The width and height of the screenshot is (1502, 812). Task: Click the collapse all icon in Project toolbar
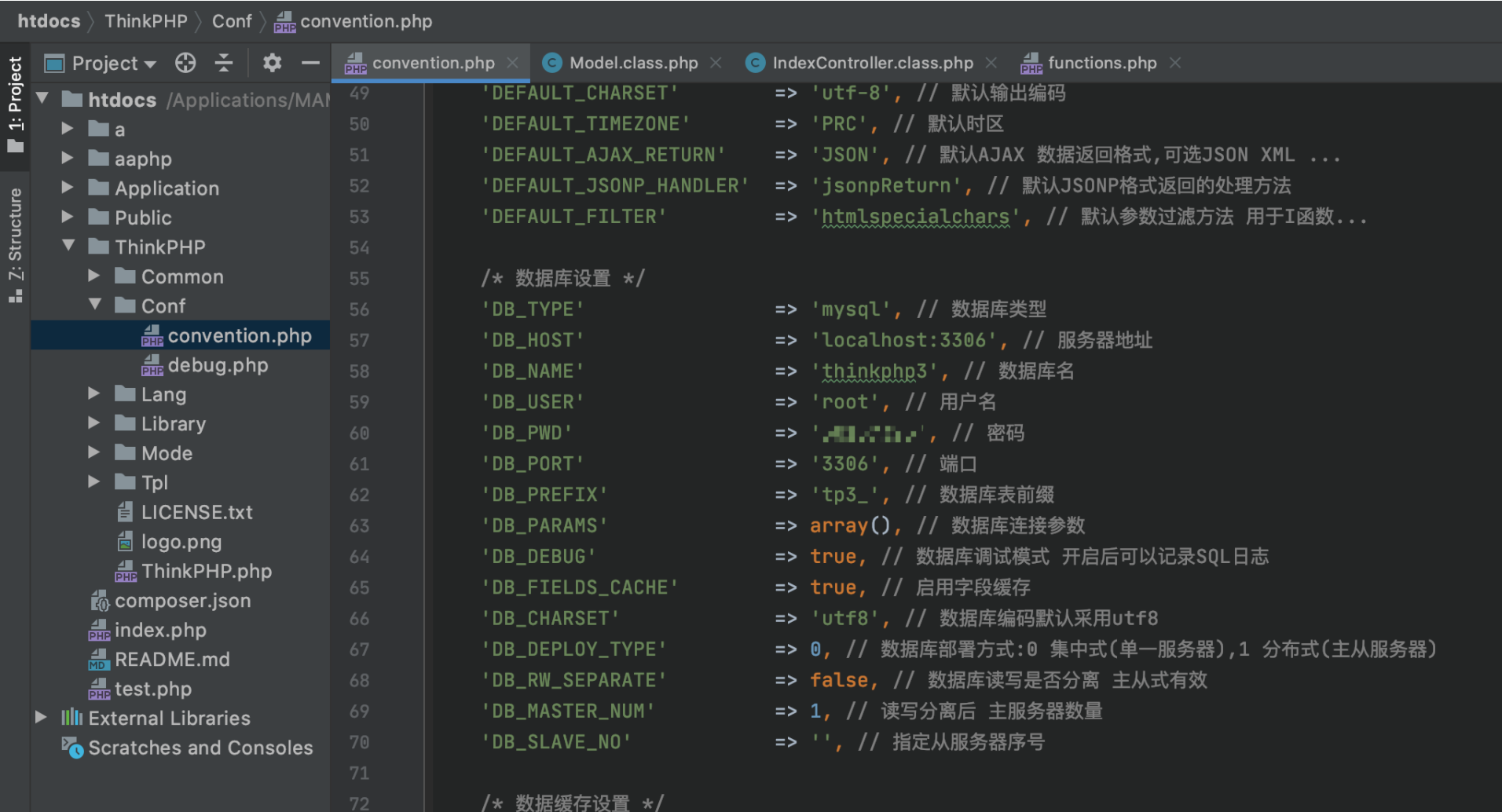224,63
